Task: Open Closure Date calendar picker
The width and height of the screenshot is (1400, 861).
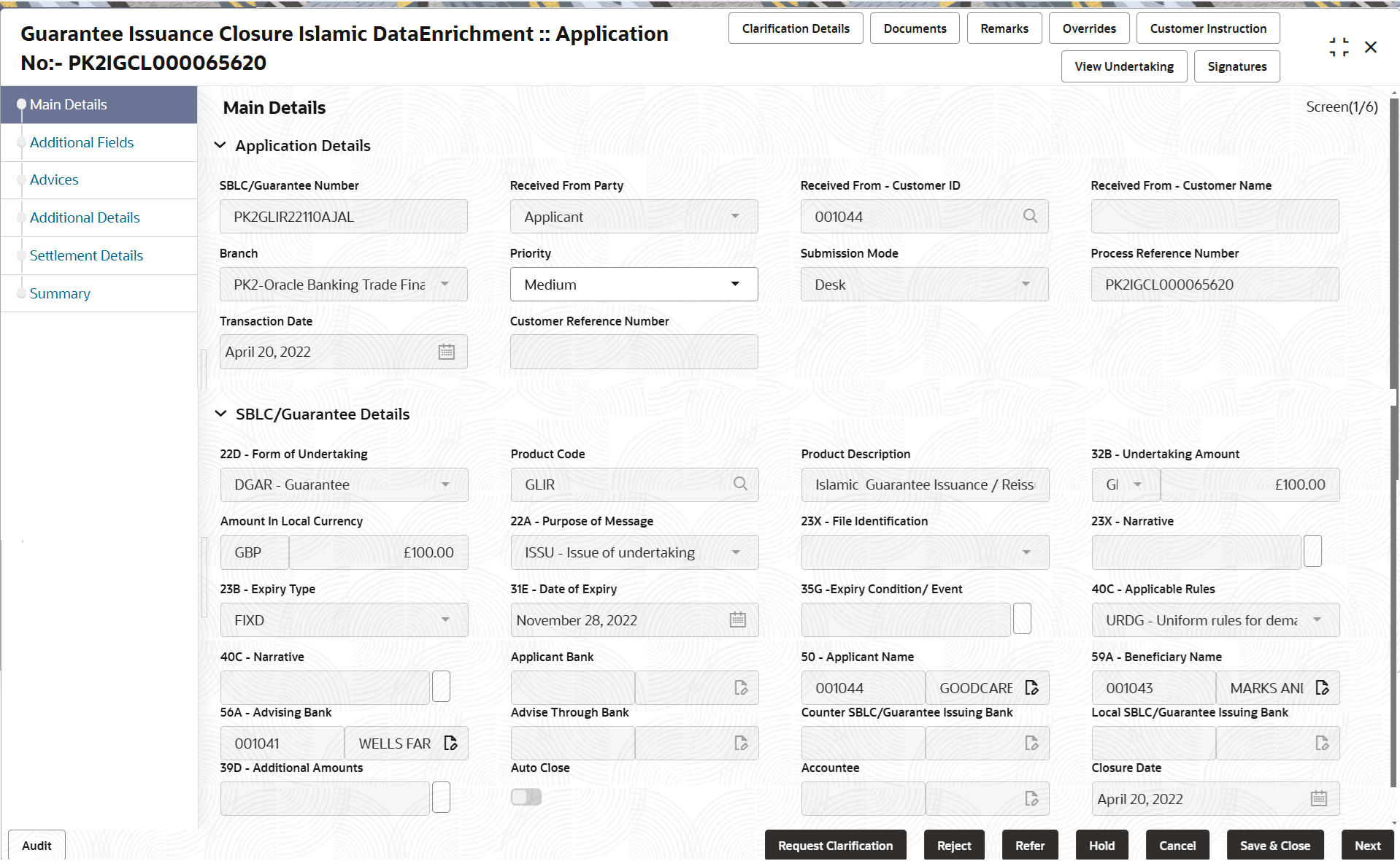Action: coord(1318,798)
